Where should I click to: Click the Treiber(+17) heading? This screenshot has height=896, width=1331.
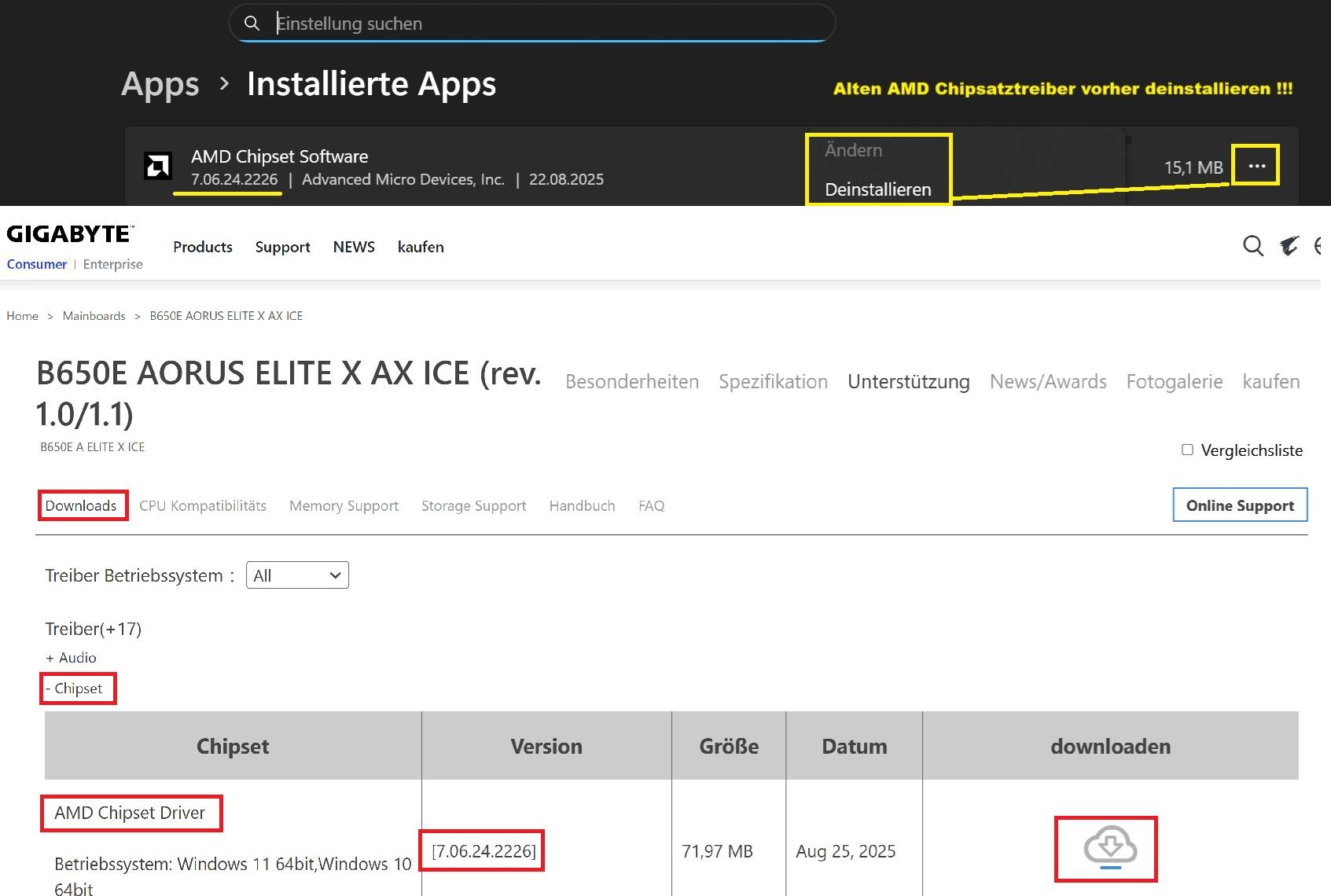coord(94,629)
